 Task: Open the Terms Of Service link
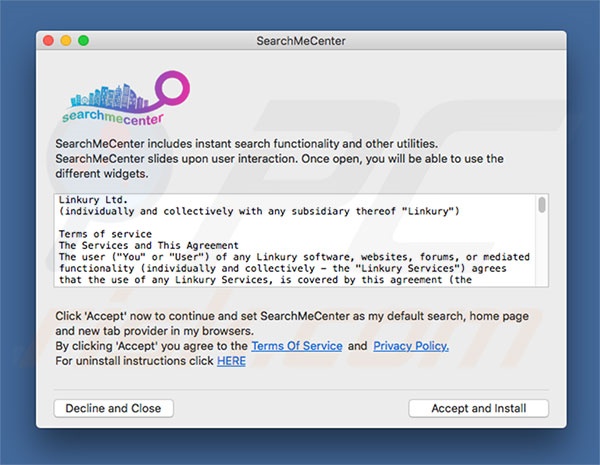pyautogui.click(x=297, y=346)
